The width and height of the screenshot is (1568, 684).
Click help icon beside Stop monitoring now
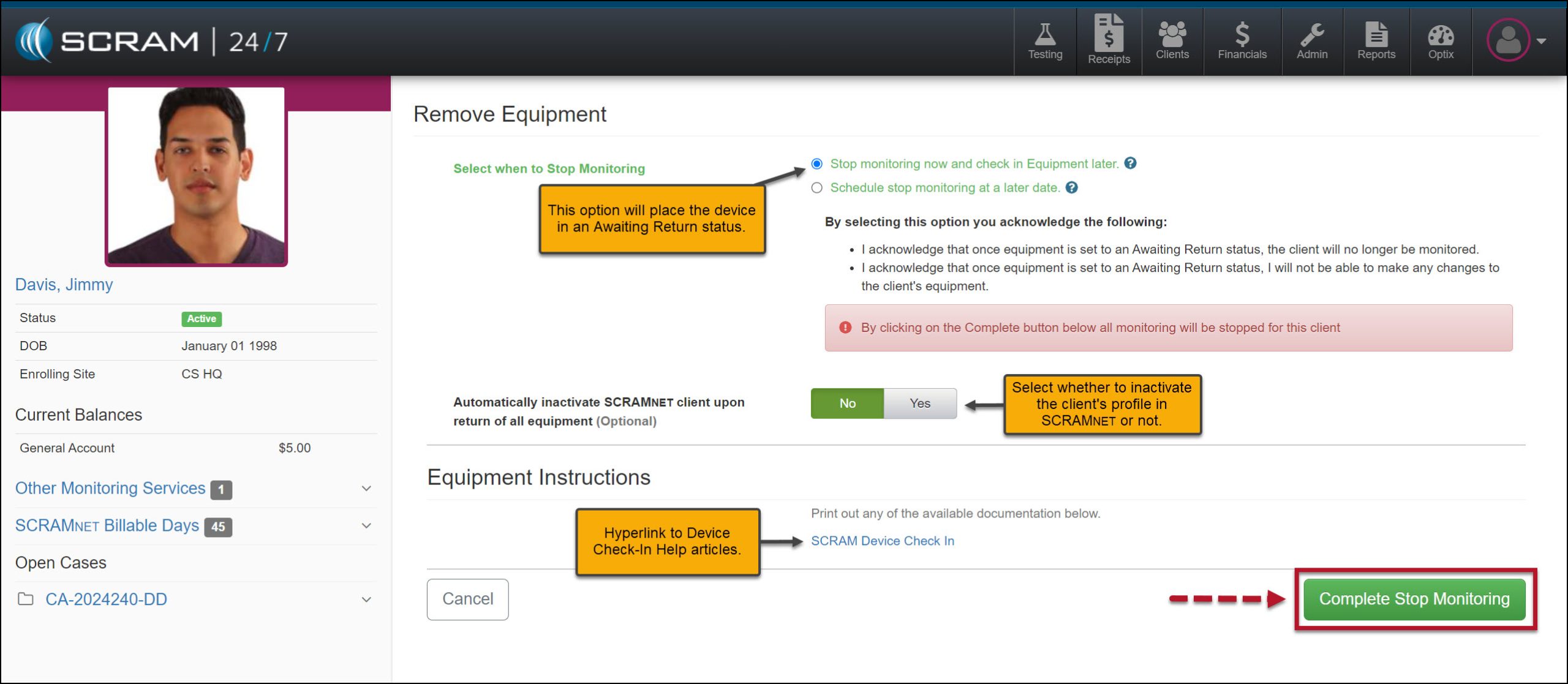(1131, 163)
